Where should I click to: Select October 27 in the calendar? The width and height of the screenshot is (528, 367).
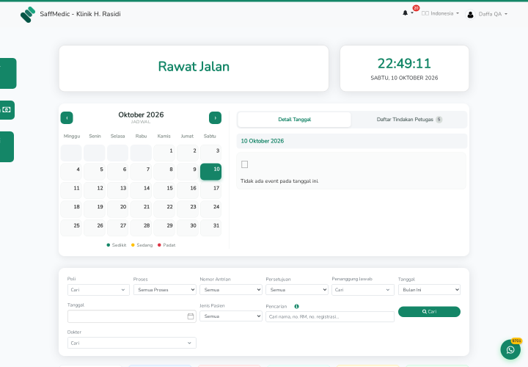(118, 228)
